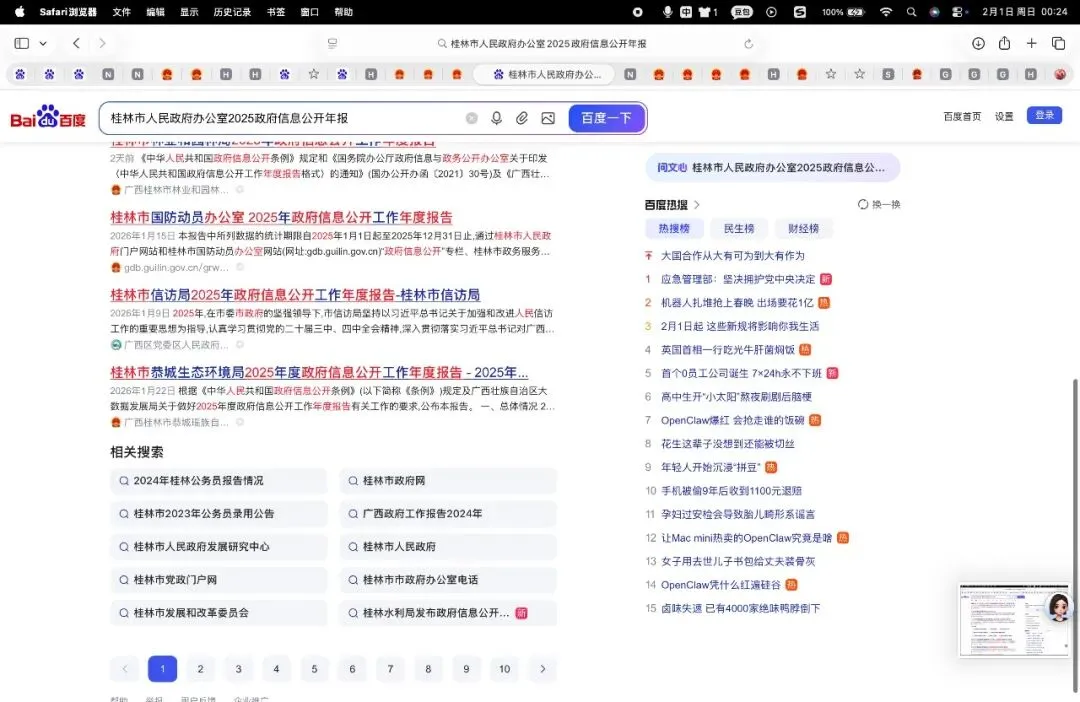This screenshot has height=702, width=1080.
Task: Click the page scrollbar thumb
Action: tap(1076, 534)
